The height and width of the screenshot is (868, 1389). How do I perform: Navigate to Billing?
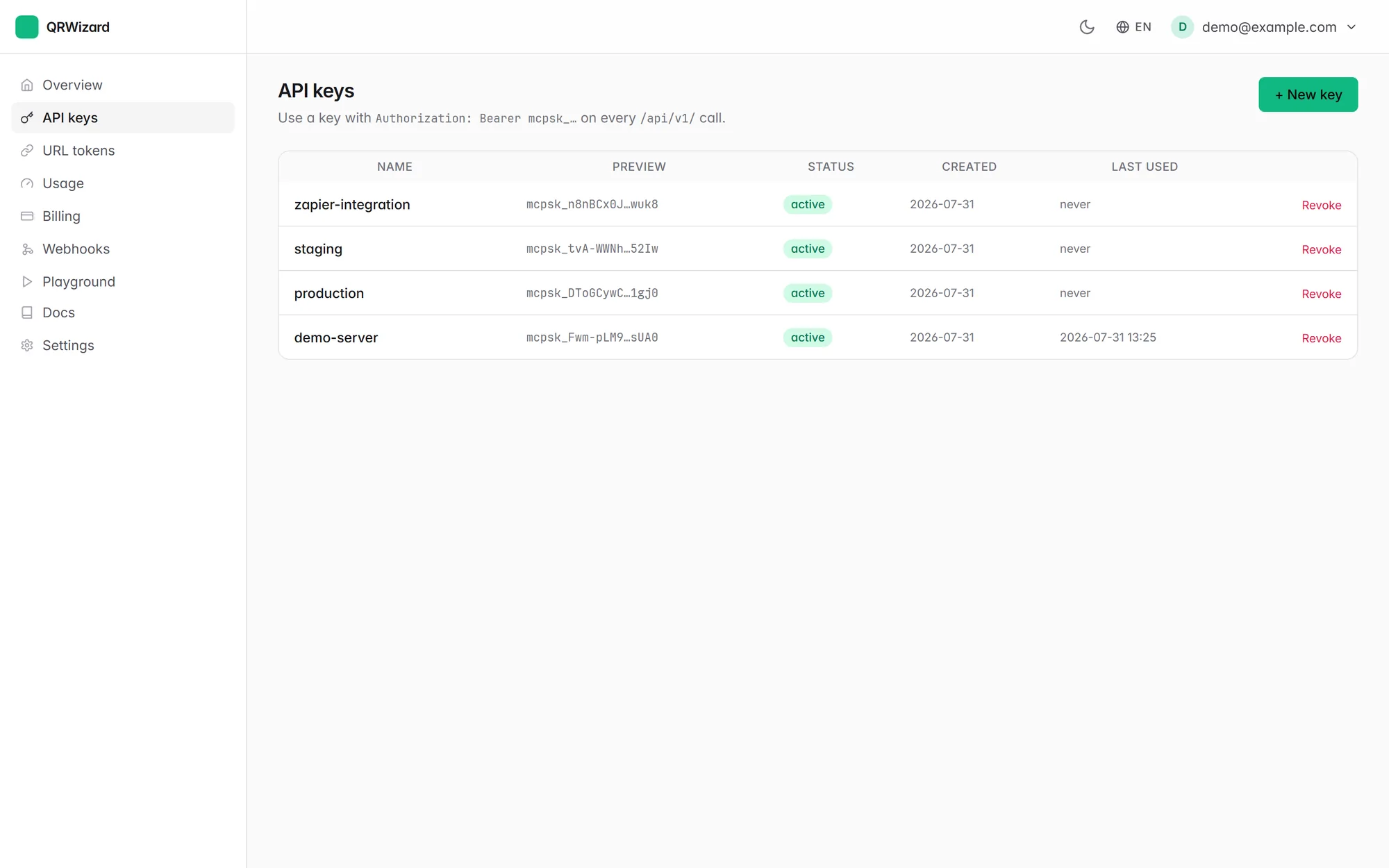coord(123,216)
